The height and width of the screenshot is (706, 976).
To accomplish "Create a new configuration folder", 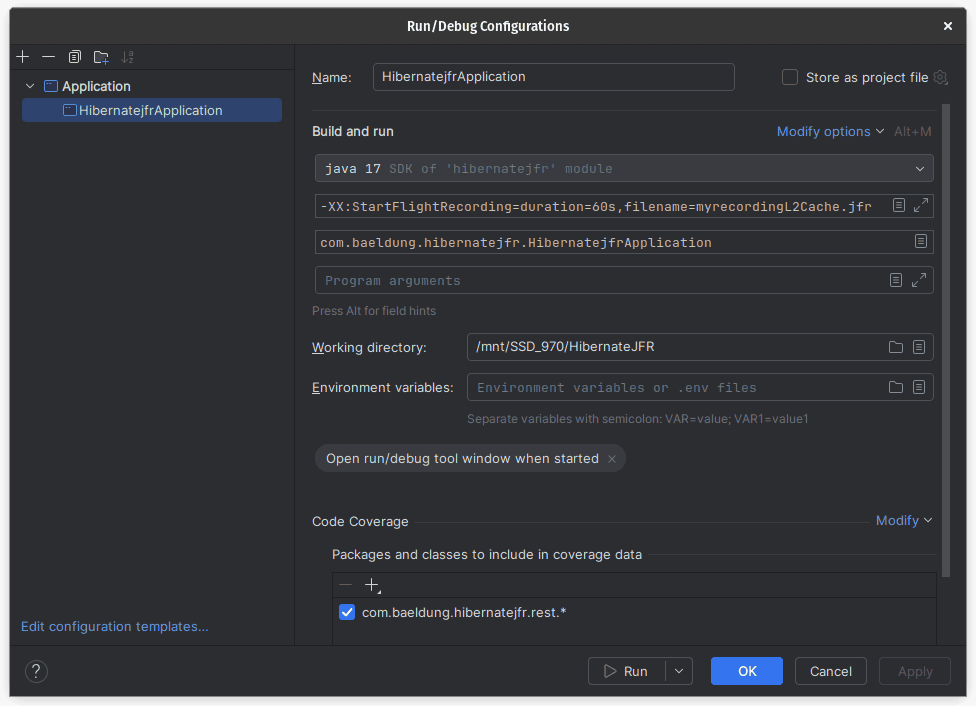I will point(101,57).
